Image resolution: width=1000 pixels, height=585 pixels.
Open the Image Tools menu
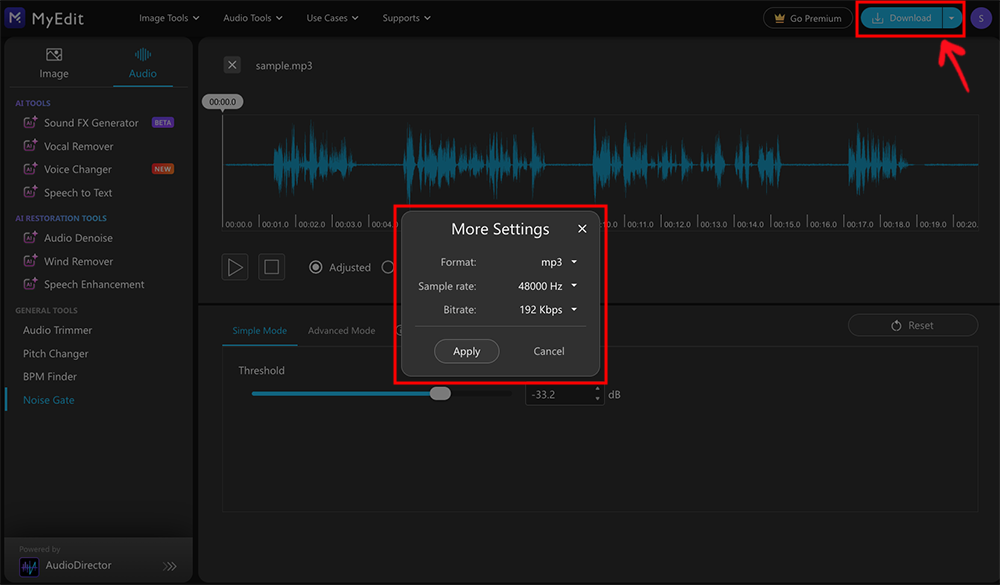168,17
